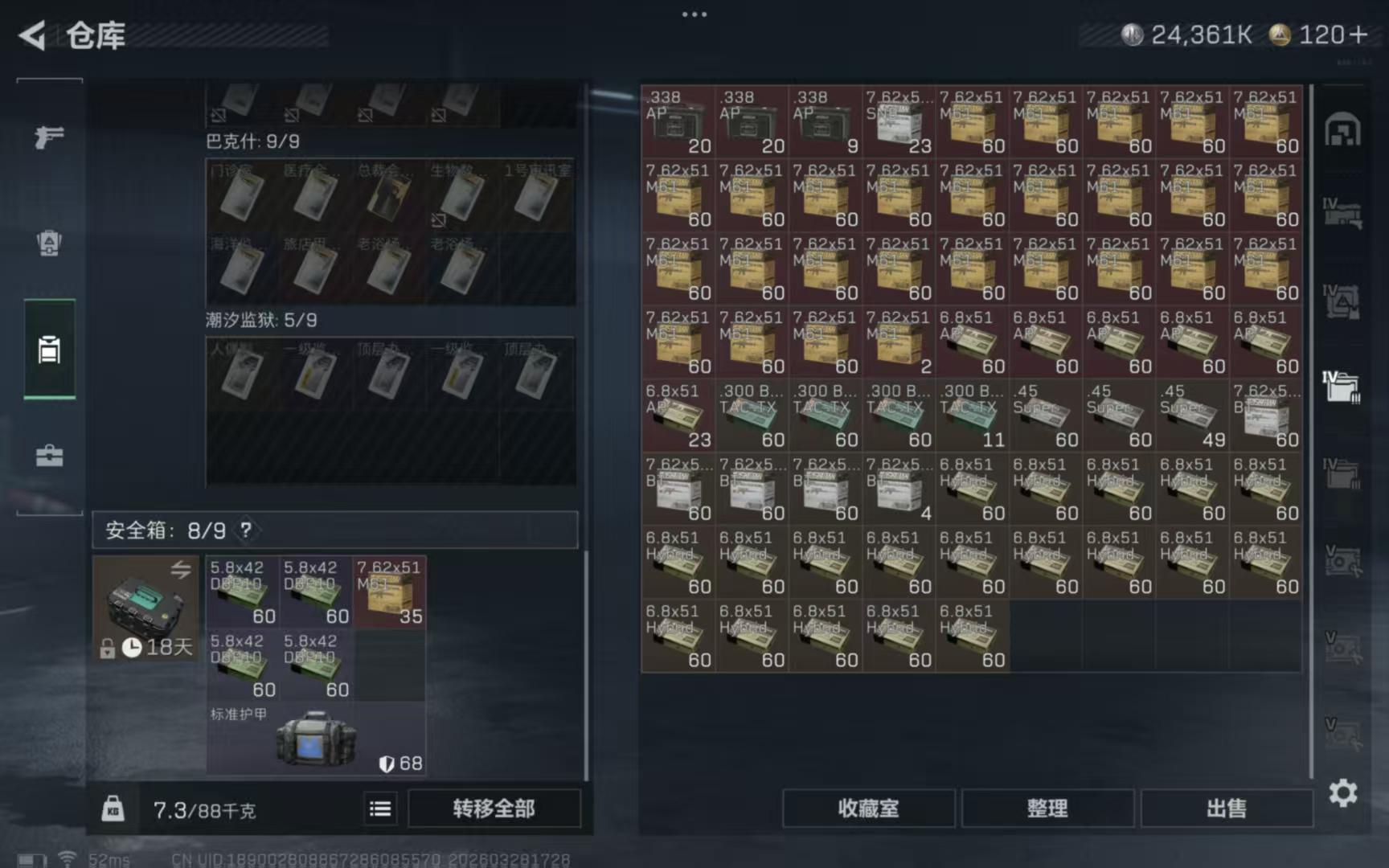
Task: Select the highlighted IV folder case tab
Action: tap(1342, 387)
